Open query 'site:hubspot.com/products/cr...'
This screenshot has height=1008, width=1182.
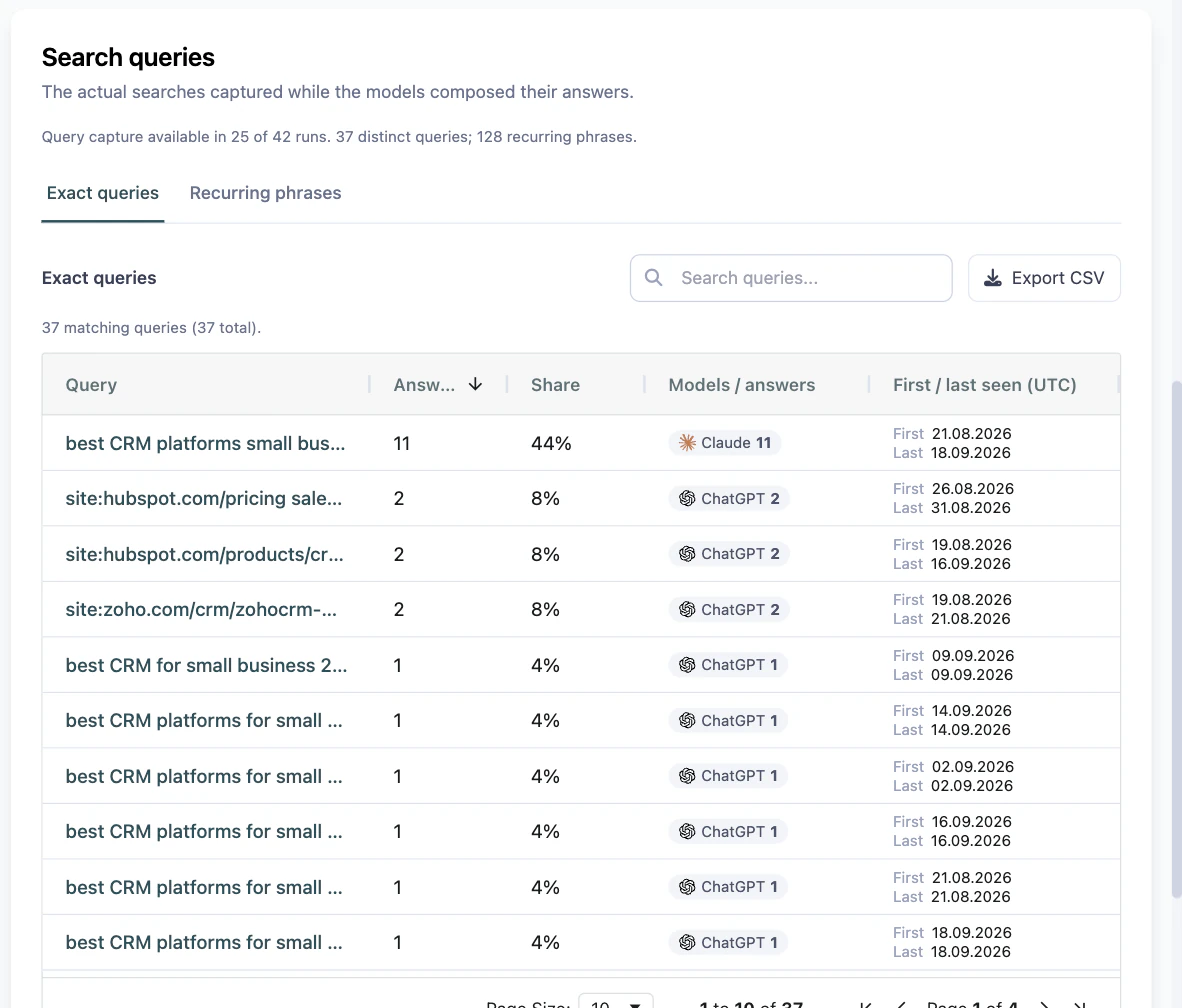204,554
